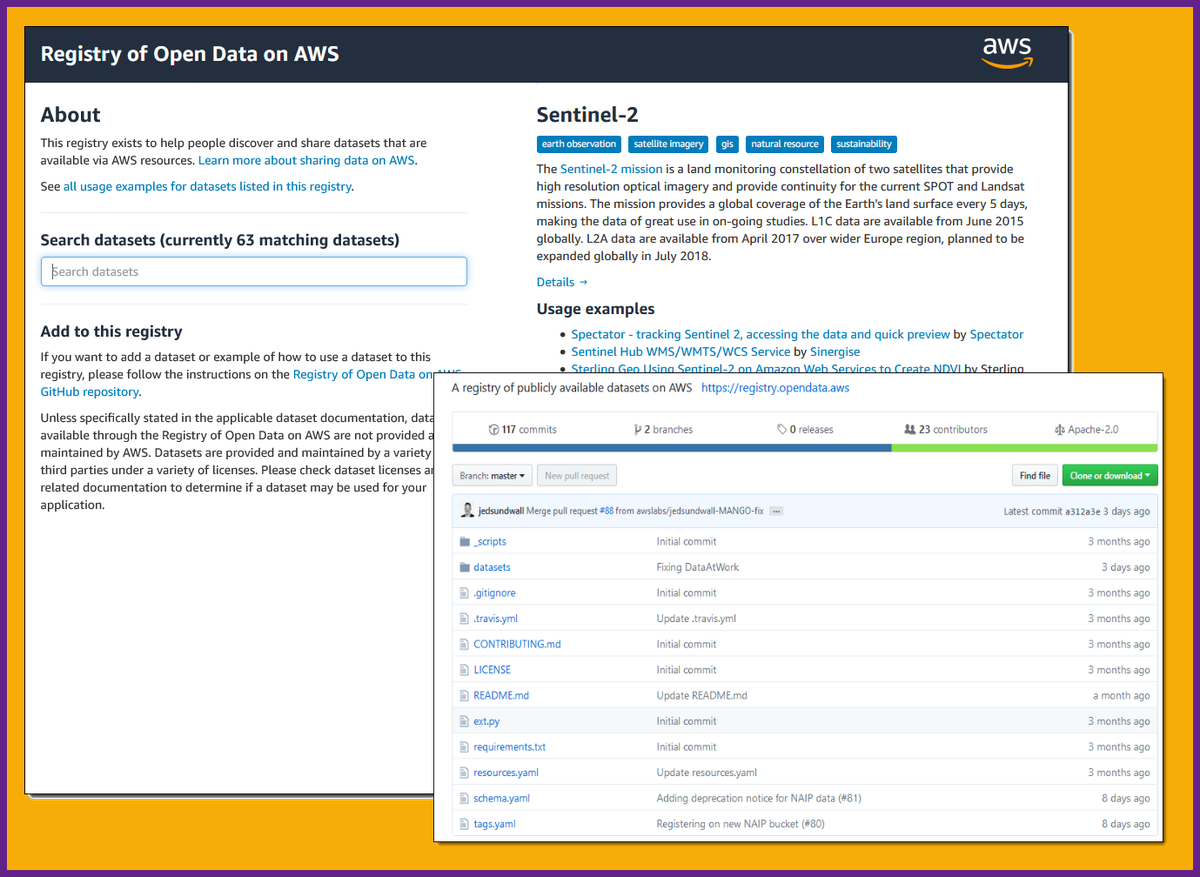Click the Apache-2.0 license scale icon
The height and width of the screenshot is (877, 1200).
pos(1060,429)
